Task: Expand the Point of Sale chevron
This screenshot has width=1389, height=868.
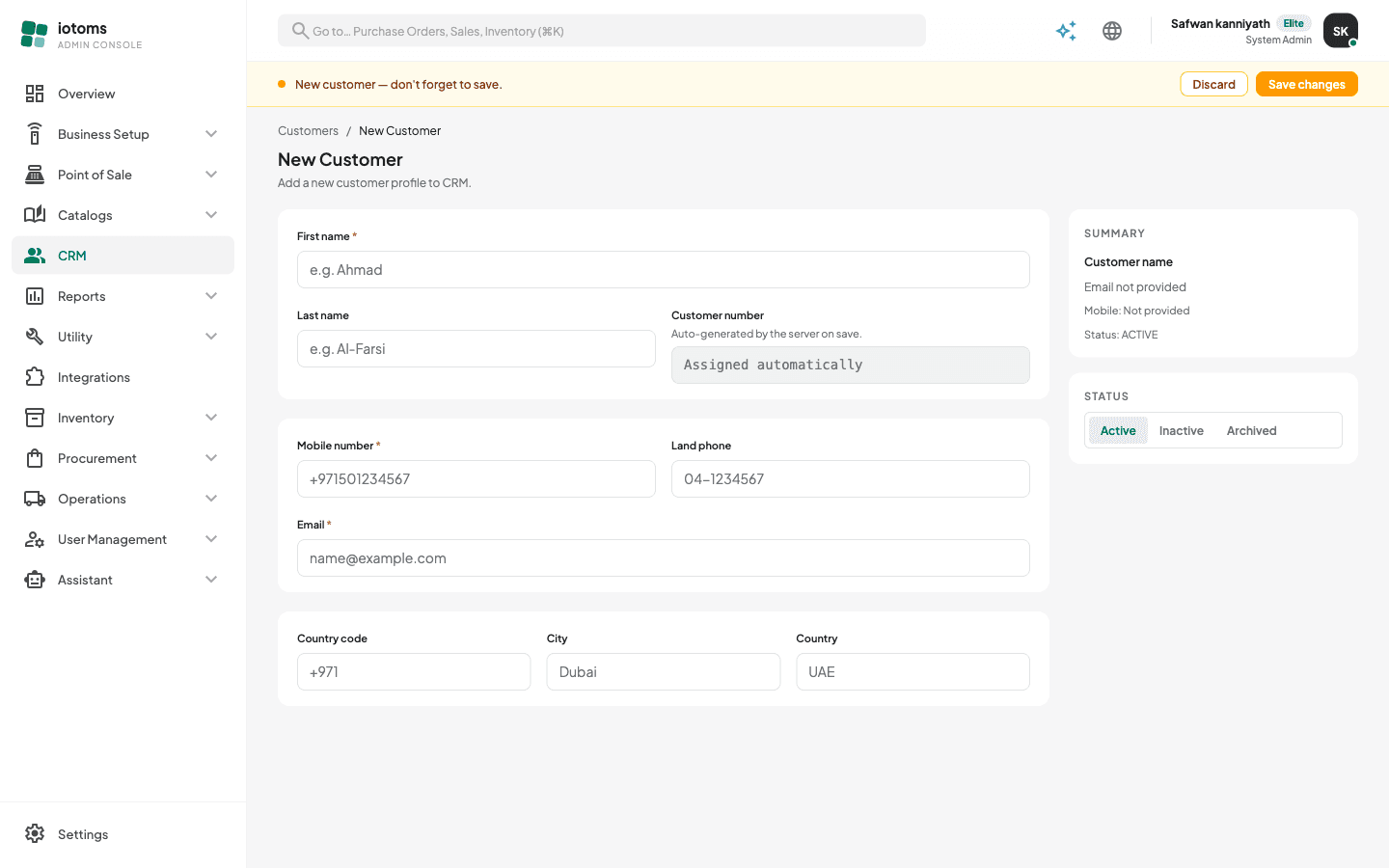Action: pyautogui.click(x=211, y=175)
